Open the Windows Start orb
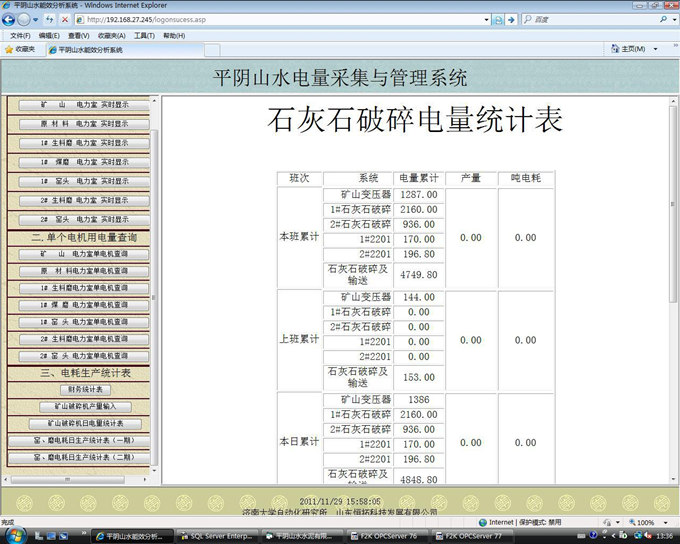Screen dimensions: 680x544 [x=14, y=535]
